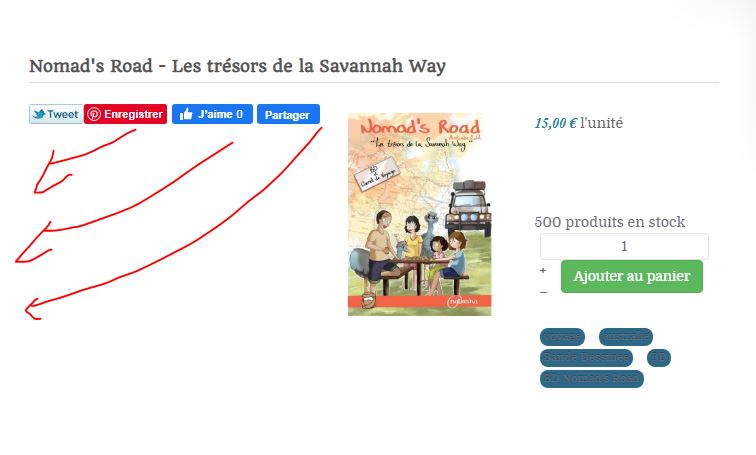Click the 500 produits en stock label
Viewport: 756px width, 455px height.
point(609,222)
